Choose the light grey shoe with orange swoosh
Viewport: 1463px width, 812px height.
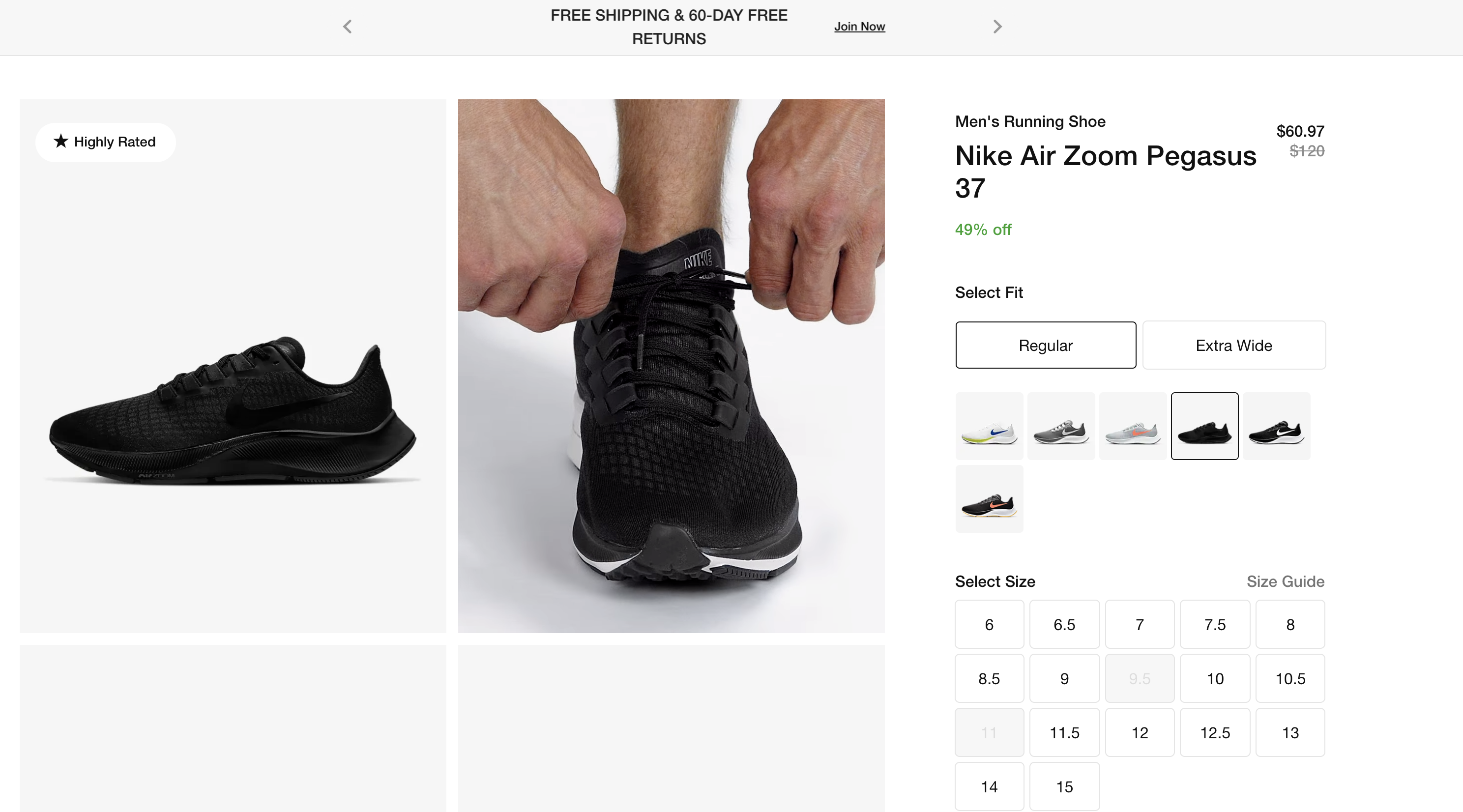pyautogui.click(x=1133, y=426)
